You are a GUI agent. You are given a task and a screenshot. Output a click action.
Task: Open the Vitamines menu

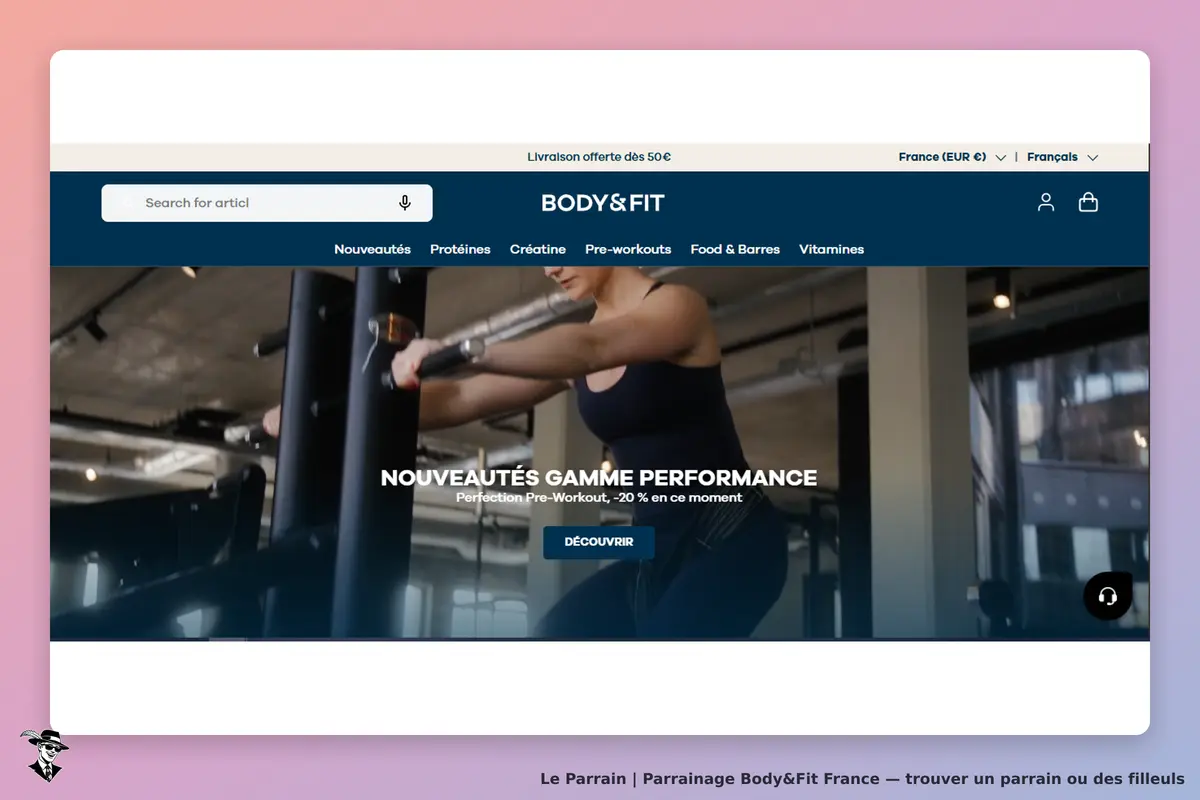click(831, 249)
